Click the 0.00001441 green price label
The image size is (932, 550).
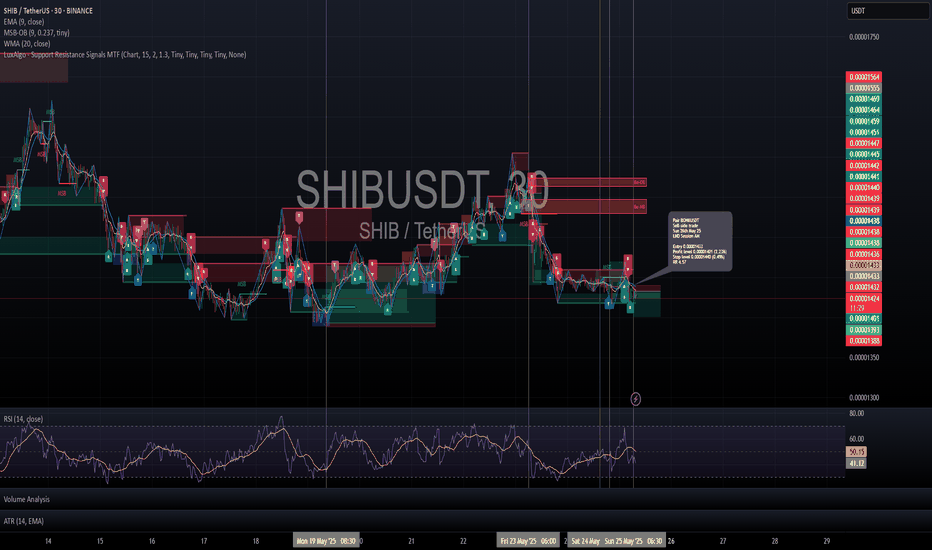tap(864, 177)
